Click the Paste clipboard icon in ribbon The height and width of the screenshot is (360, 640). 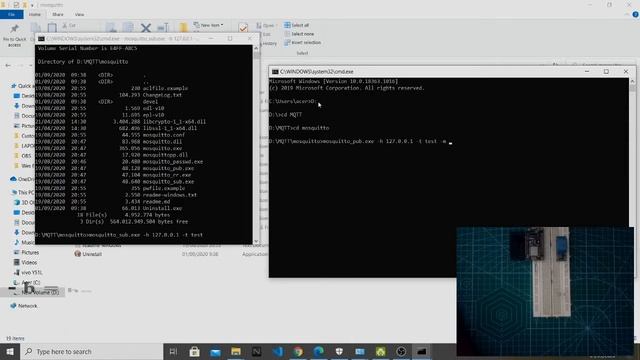point(52,28)
